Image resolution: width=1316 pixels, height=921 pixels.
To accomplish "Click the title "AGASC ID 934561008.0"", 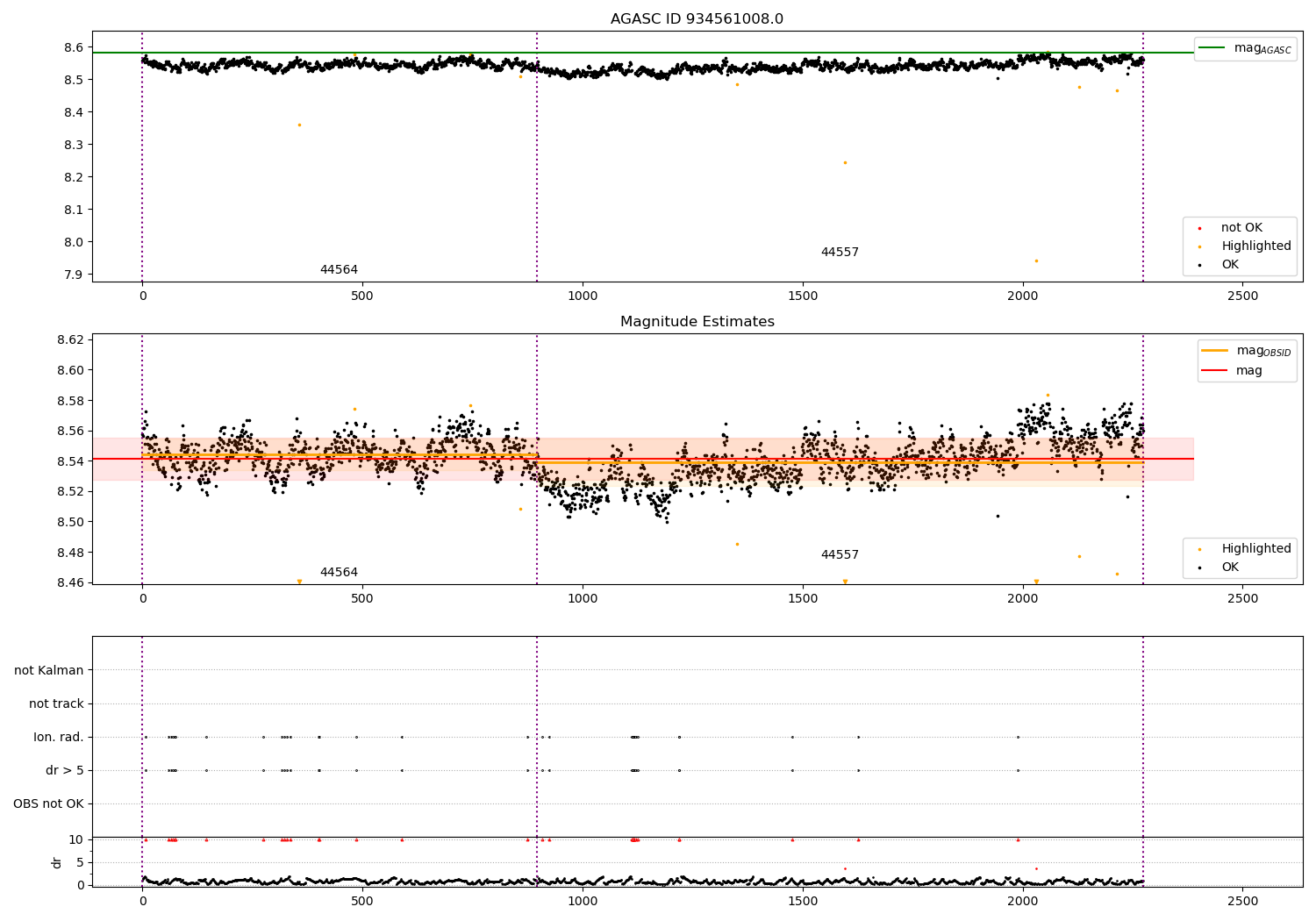I will click(x=697, y=19).
